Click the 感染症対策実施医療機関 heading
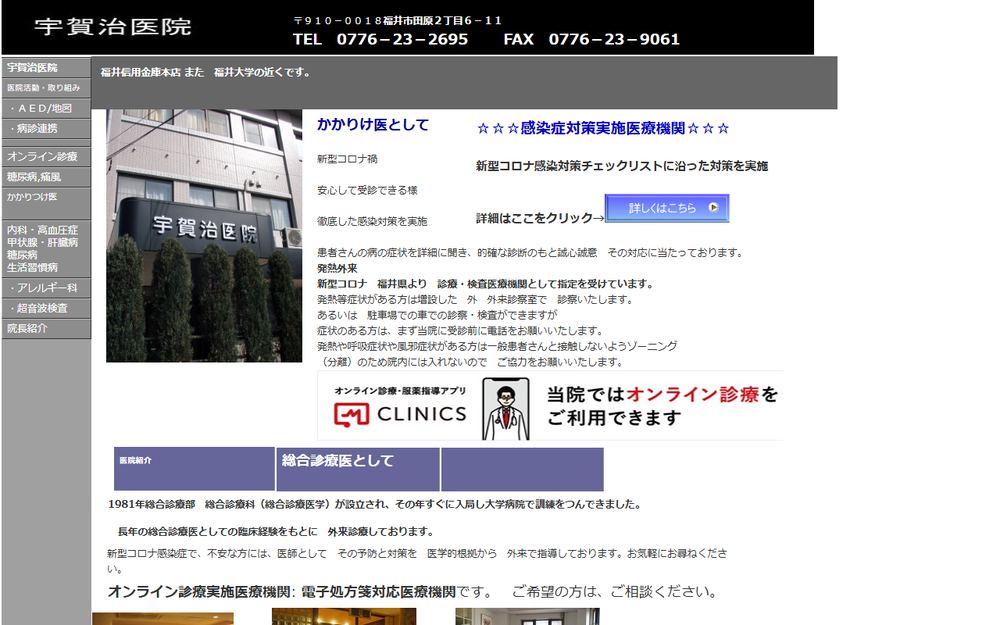This screenshot has height=625, width=1000. pos(603,128)
